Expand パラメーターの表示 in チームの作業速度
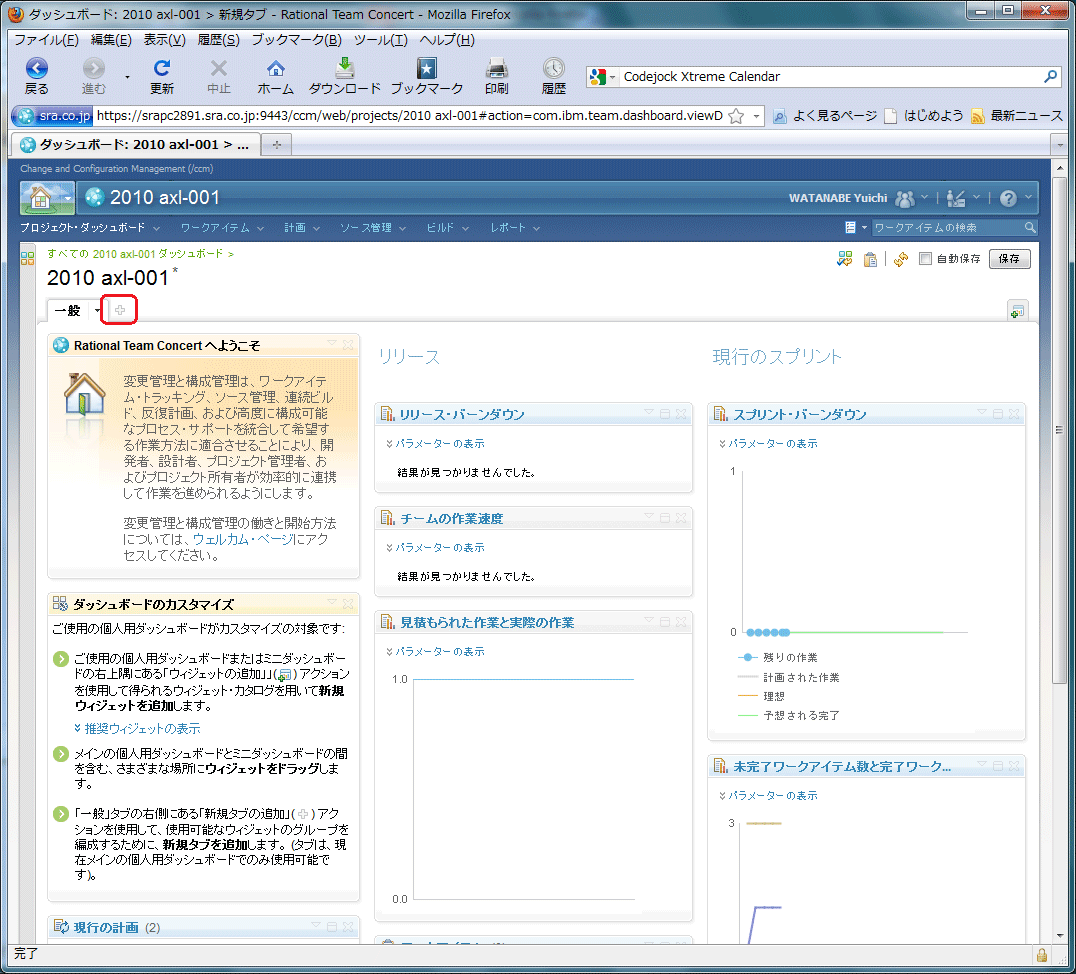This screenshot has width=1076, height=974. click(435, 547)
